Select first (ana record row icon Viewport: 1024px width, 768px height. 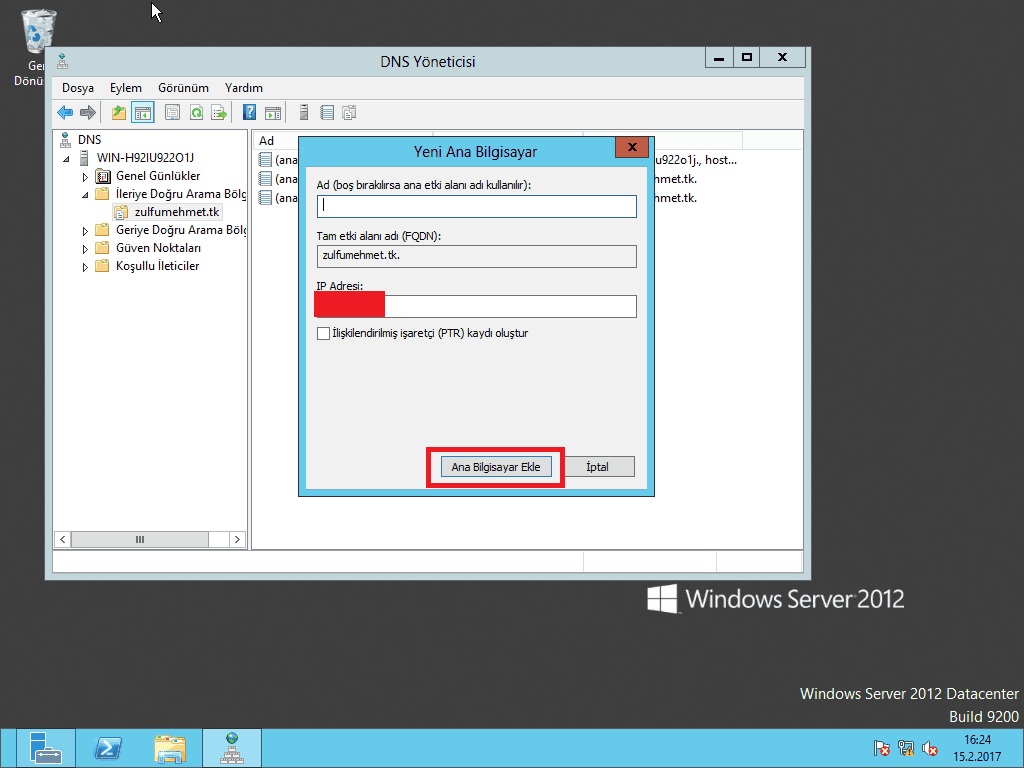pyautogui.click(x=265, y=160)
